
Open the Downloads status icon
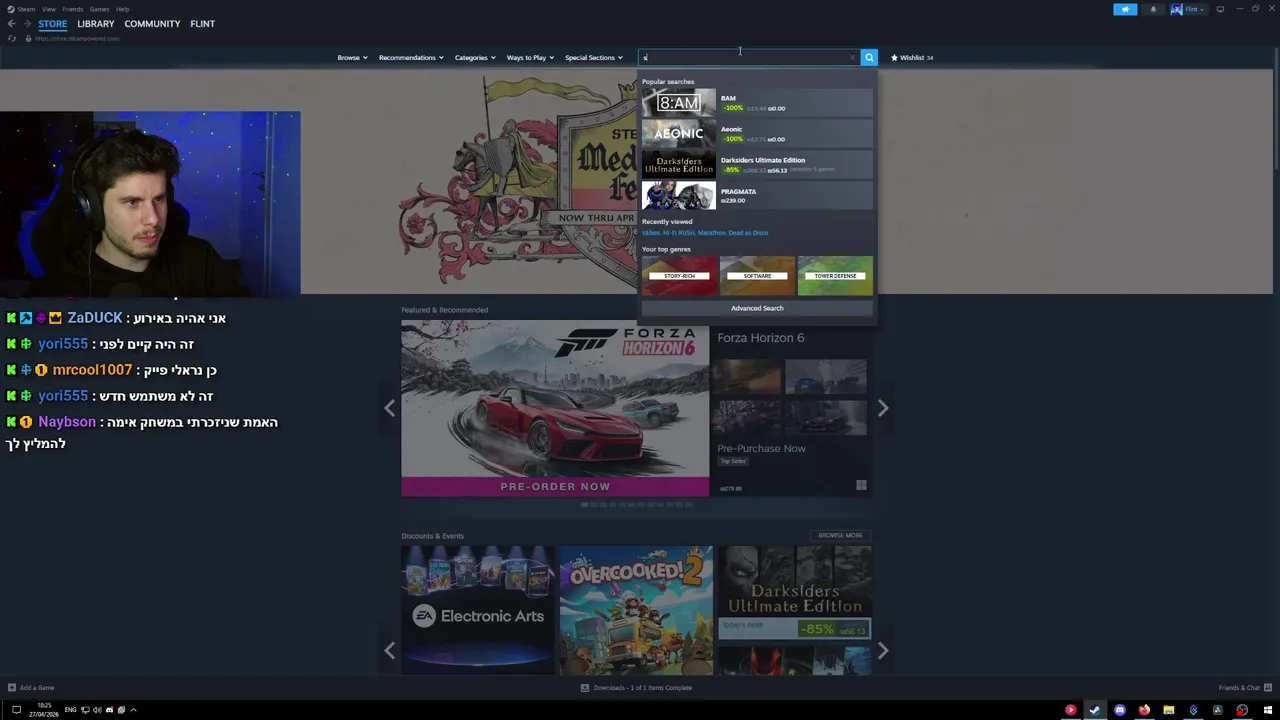coord(585,687)
